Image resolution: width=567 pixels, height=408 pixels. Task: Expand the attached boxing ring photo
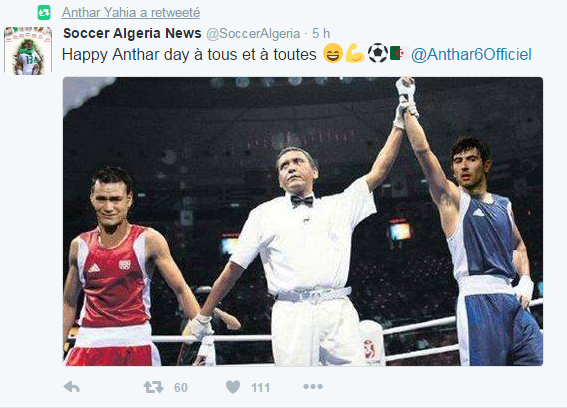pyautogui.click(x=303, y=221)
